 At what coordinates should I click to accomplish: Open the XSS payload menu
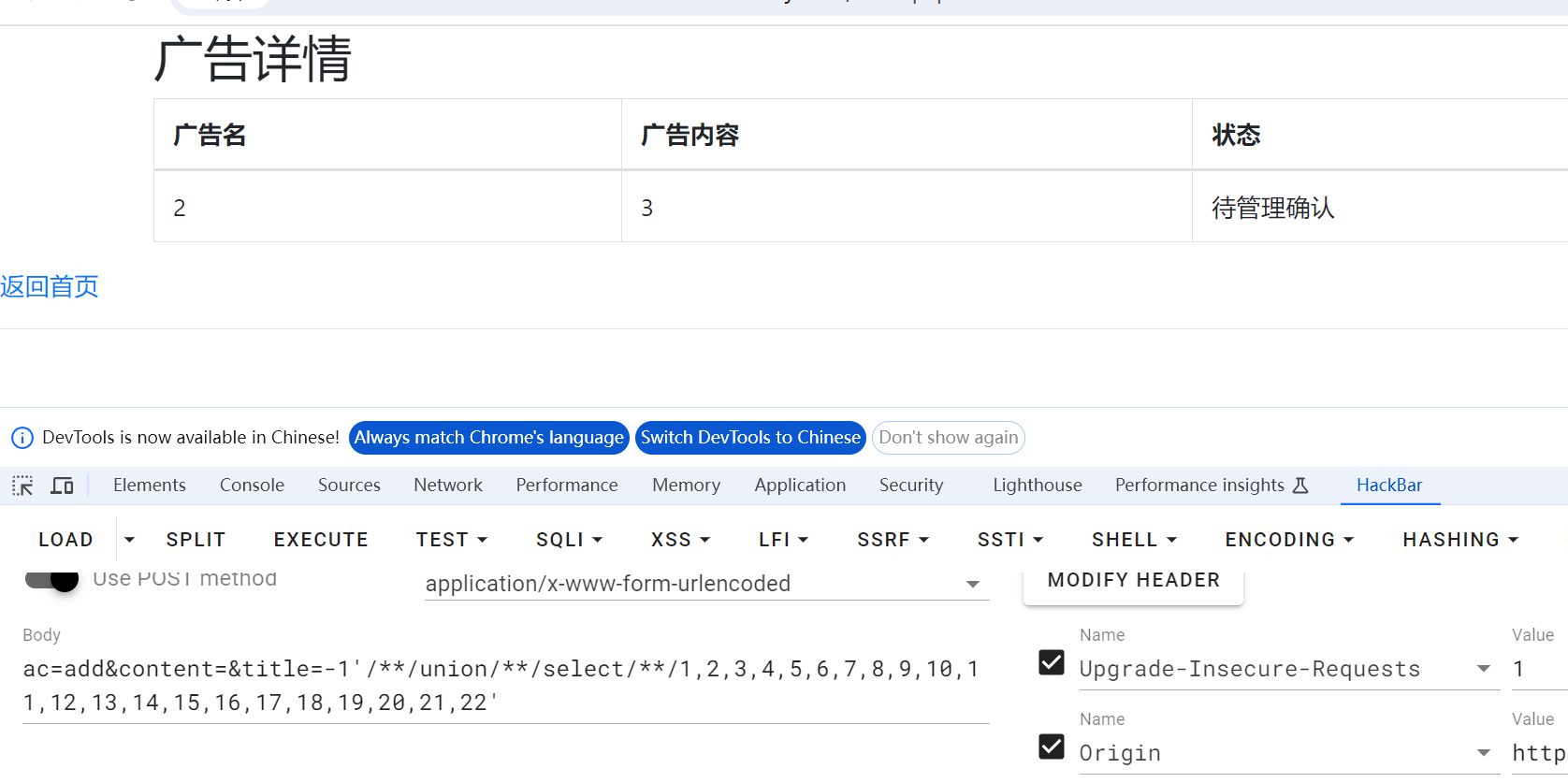coord(680,540)
